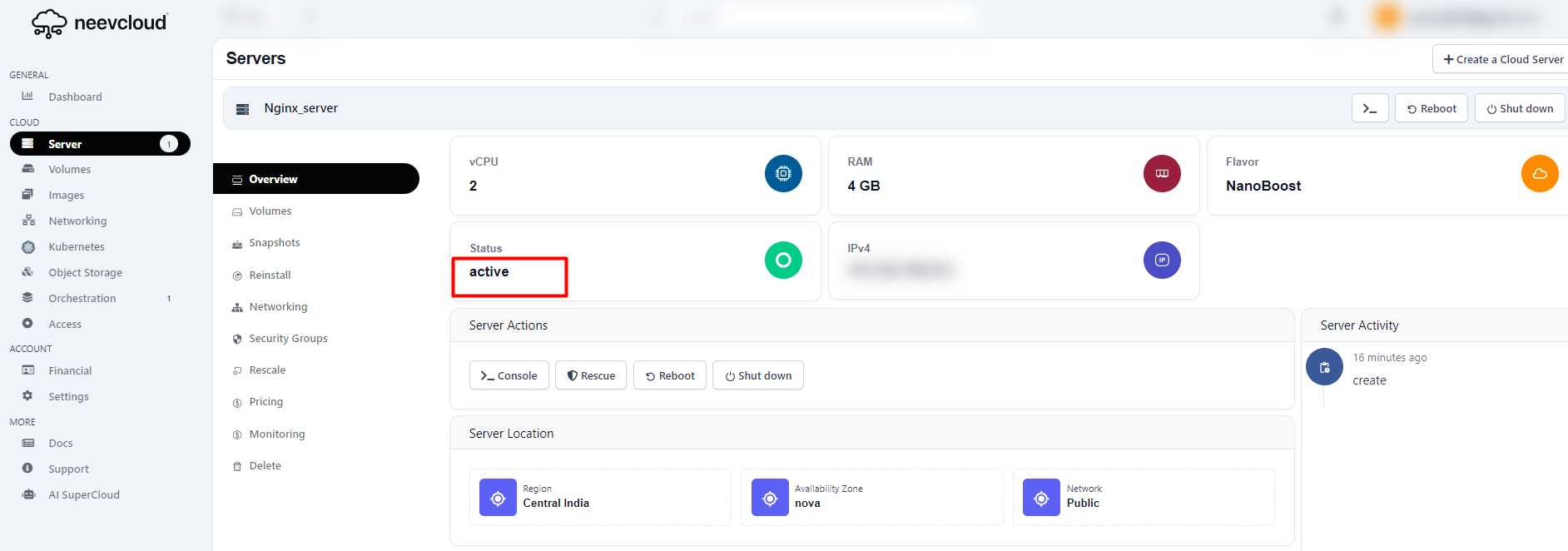The image size is (1568, 551).
Task: Click the Reboot button in server header
Action: coord(1431,109)
